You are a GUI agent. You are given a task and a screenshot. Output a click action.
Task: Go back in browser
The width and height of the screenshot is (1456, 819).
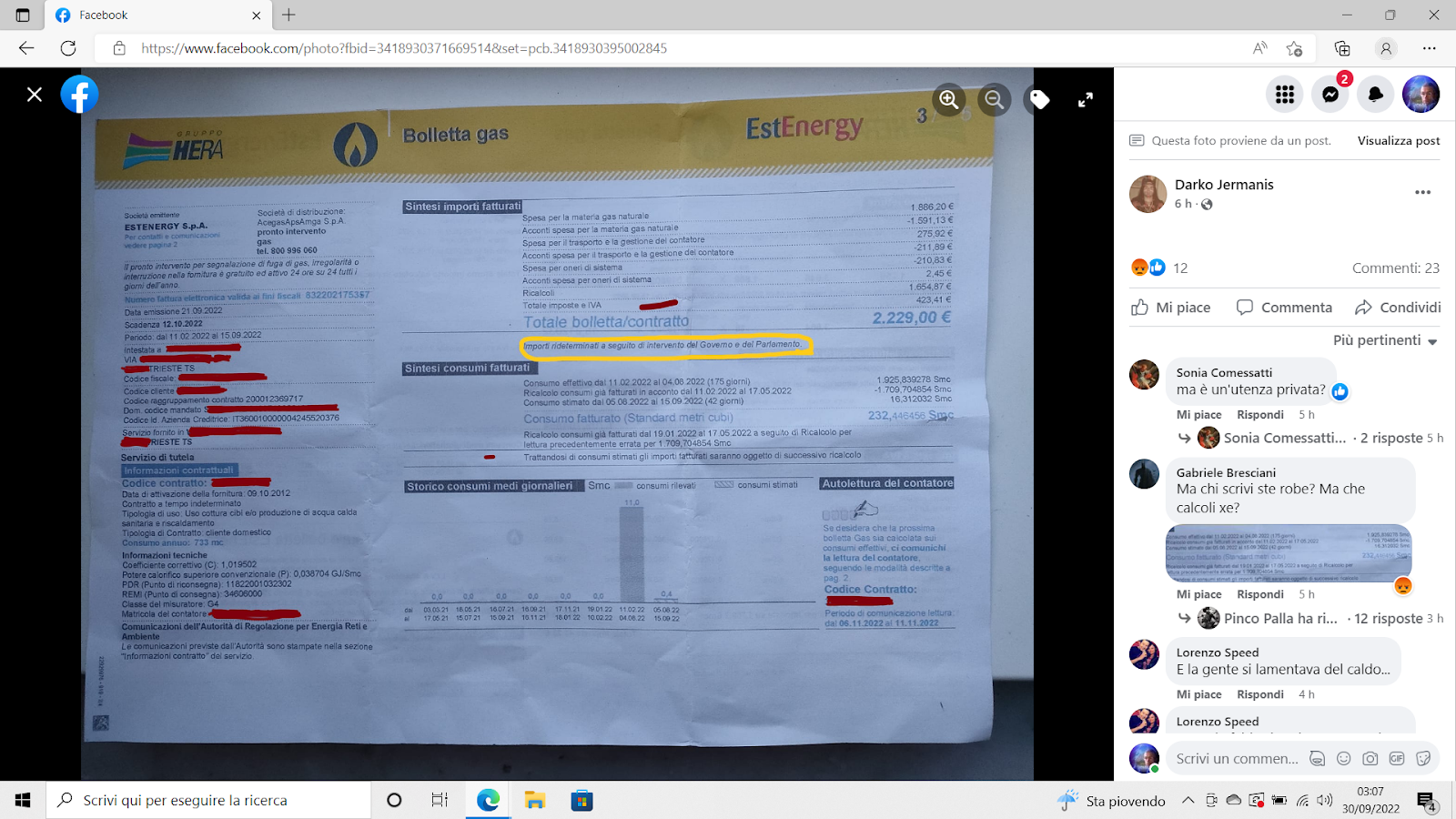tap(26, 48)
